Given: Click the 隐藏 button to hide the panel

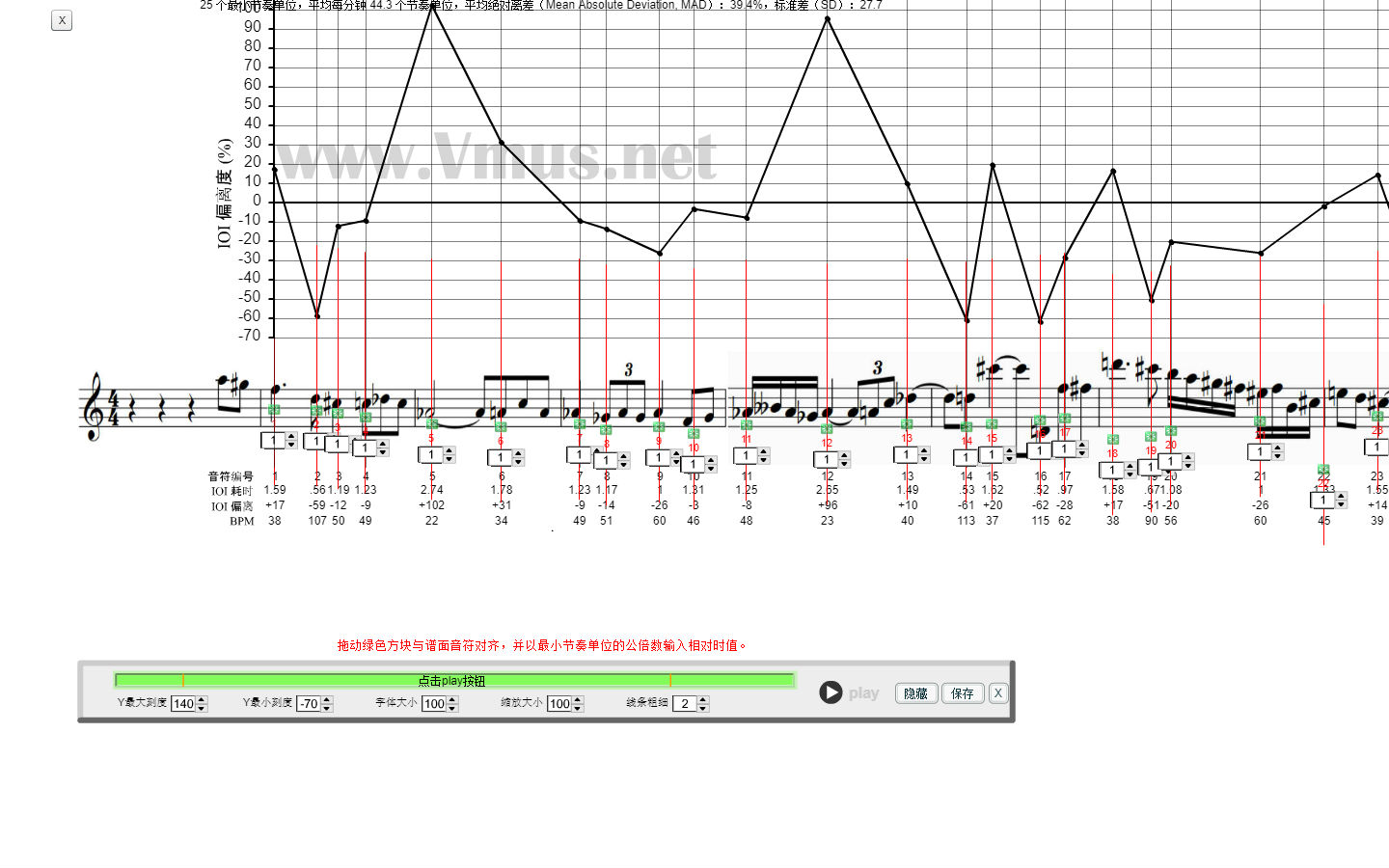Looking at the screenshot, I should pyautogui.click(x=915, y=693).
